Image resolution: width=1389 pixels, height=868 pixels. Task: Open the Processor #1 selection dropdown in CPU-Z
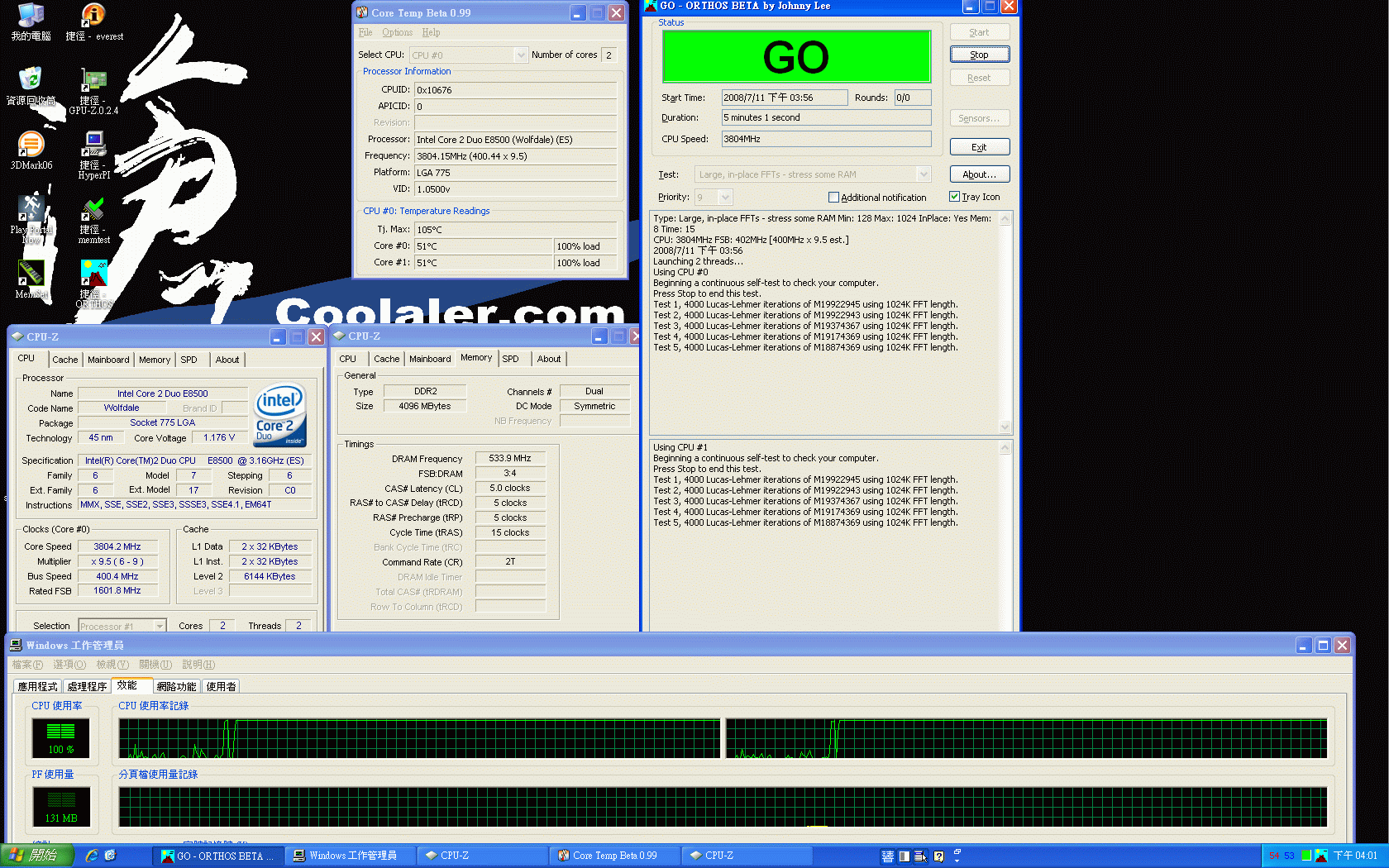(160, 626)
